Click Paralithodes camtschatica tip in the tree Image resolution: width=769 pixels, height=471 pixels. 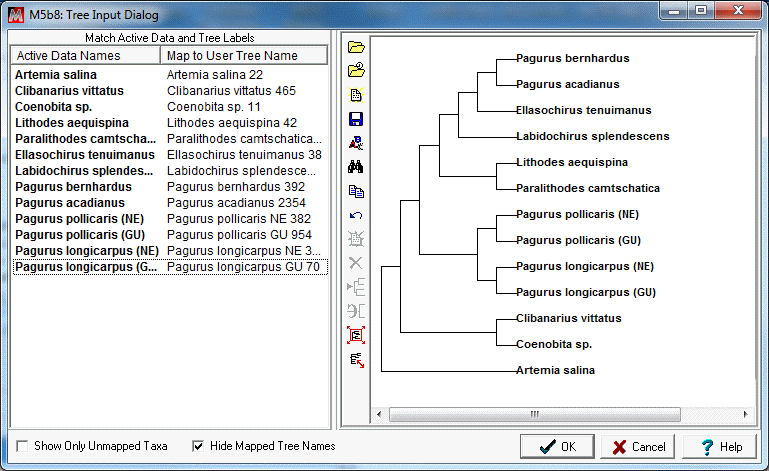pos(588,188)
